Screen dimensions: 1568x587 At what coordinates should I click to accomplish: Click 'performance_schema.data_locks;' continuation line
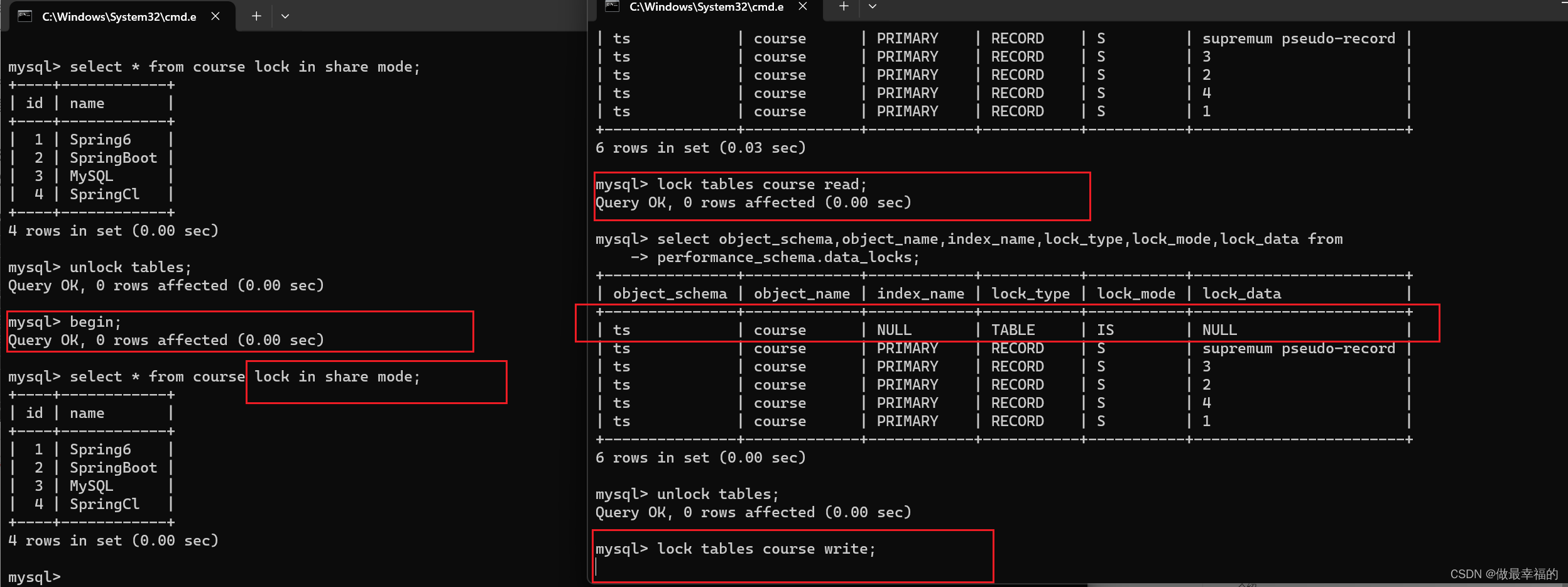(788, 257)
